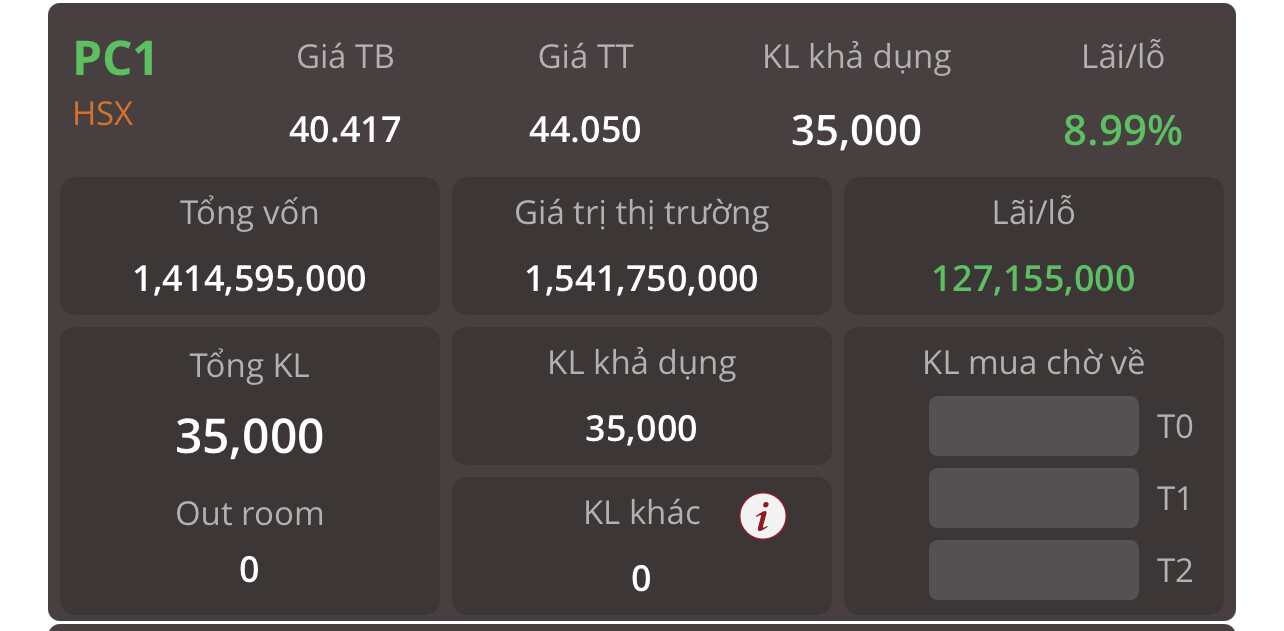
Task: Open the Tổng vốn card
Action: [x=250, y=246]
